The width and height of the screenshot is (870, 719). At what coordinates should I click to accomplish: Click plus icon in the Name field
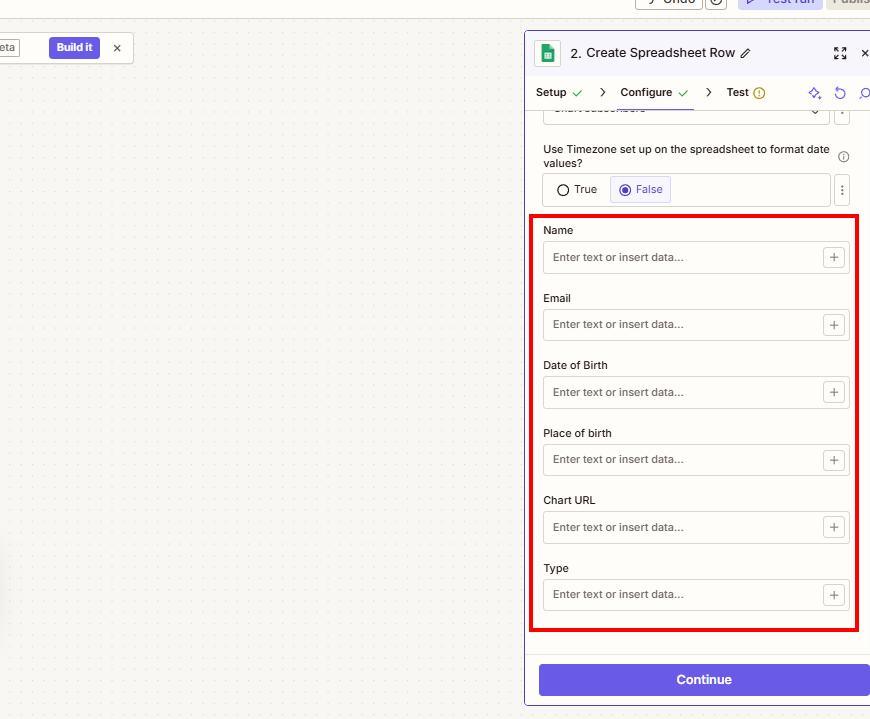[833, 257]
